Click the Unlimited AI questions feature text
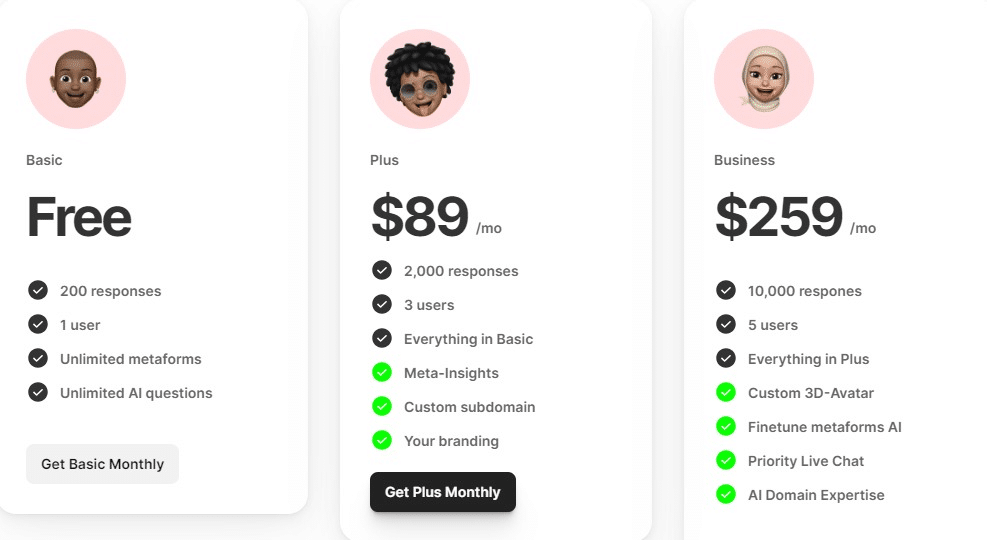Image resolution: width=987 pixels, height=540 pixels. click(136, 393)
